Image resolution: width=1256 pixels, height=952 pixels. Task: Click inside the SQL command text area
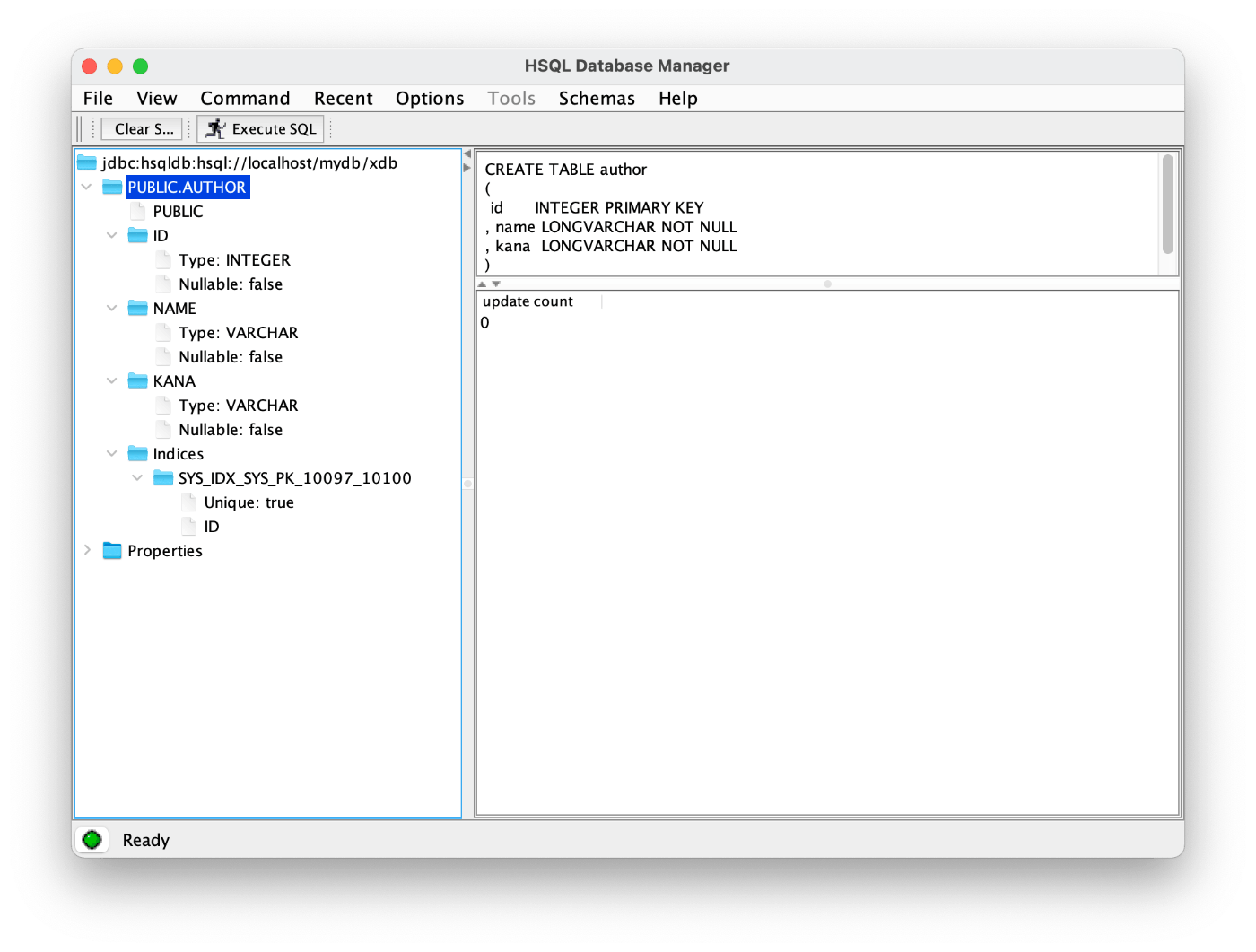818,214
